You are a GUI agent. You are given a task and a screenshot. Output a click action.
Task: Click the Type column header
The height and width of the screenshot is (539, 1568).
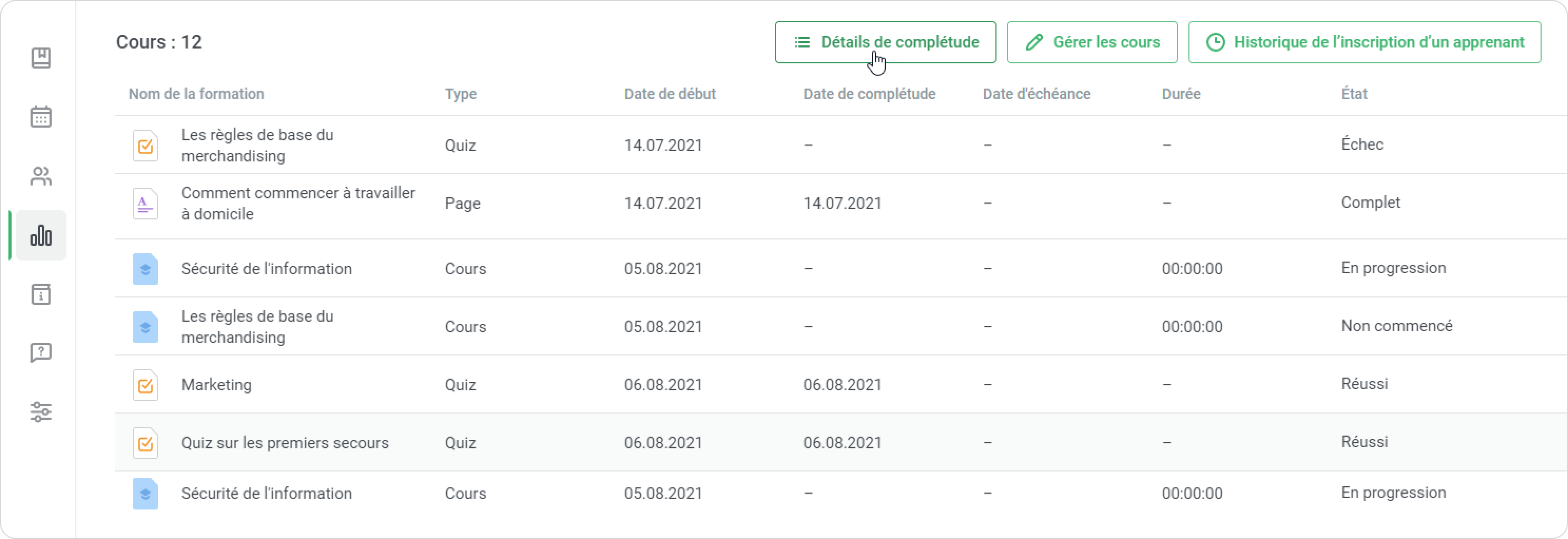pyautogui.click(x=461, y=94)
